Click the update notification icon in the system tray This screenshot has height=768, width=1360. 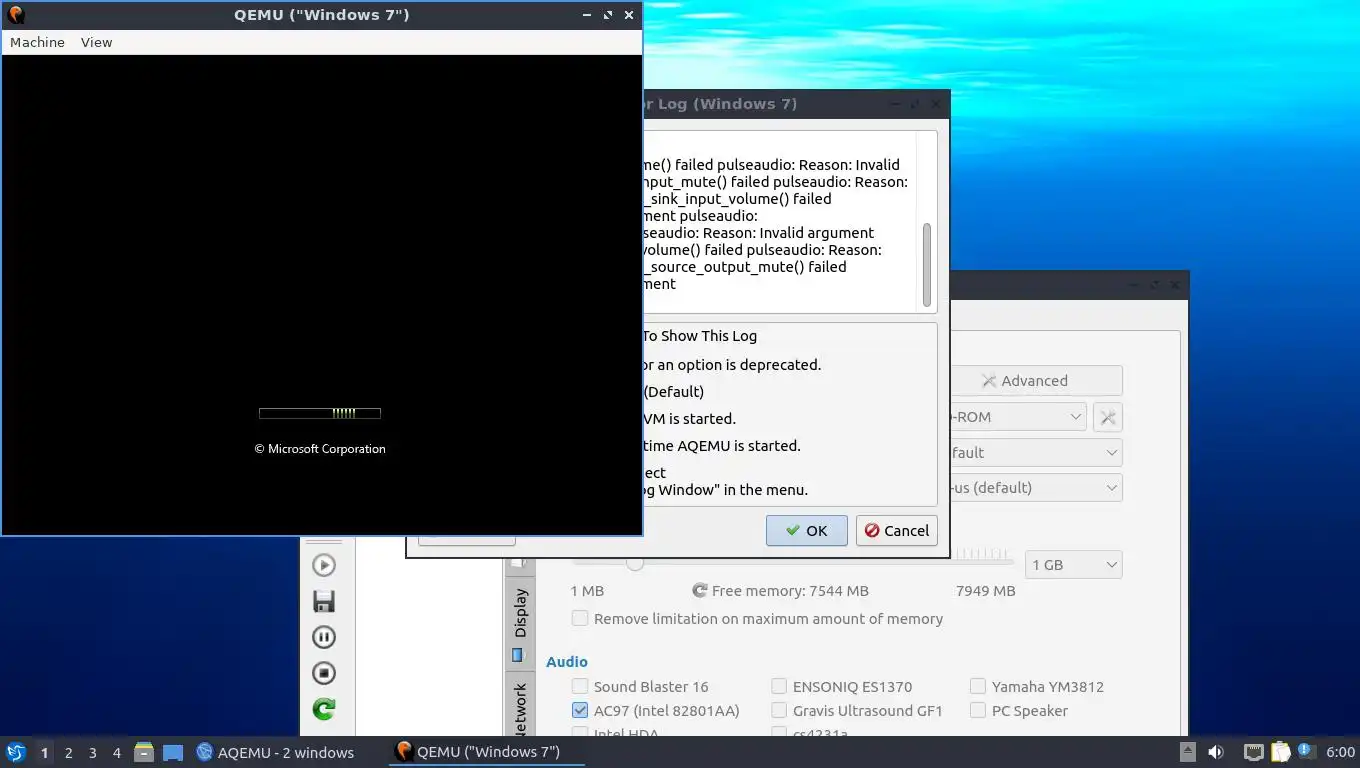pyautogui.click(x=1306, y=751)
